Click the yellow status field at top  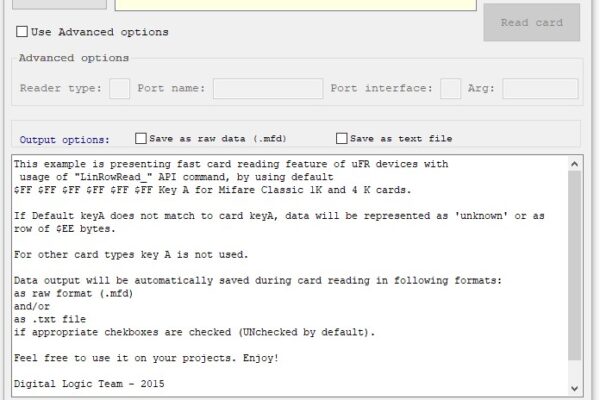(295, 5)
